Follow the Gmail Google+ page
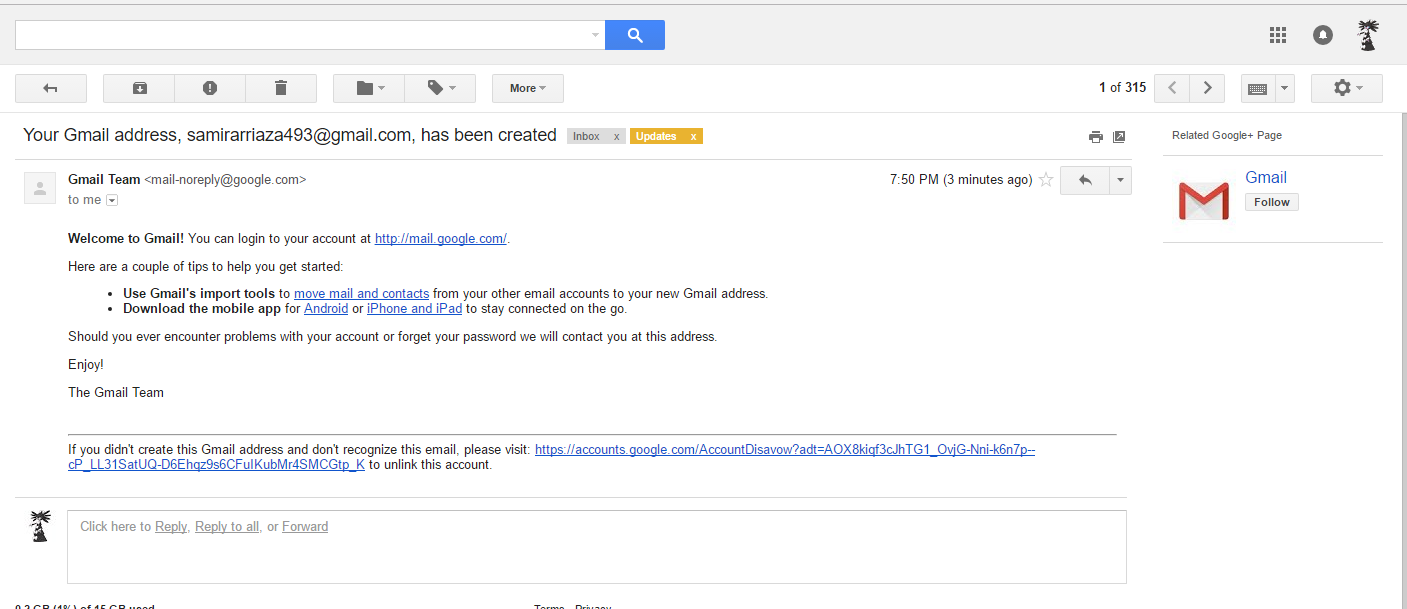This screenshot has height=609, width=1407. [x=1272, y=202]
